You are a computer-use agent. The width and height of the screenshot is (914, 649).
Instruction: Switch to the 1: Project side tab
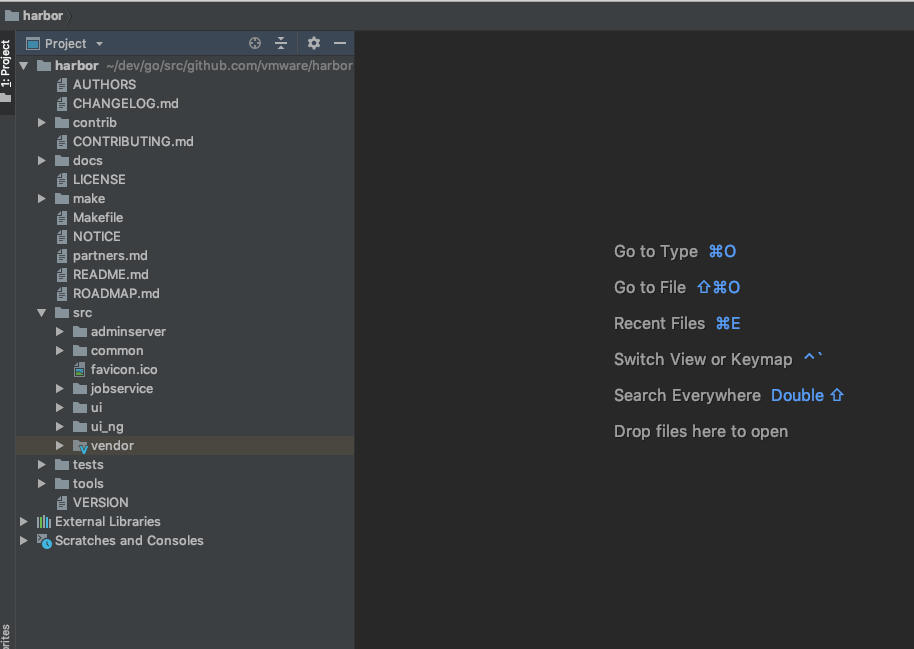click(6, 65)
